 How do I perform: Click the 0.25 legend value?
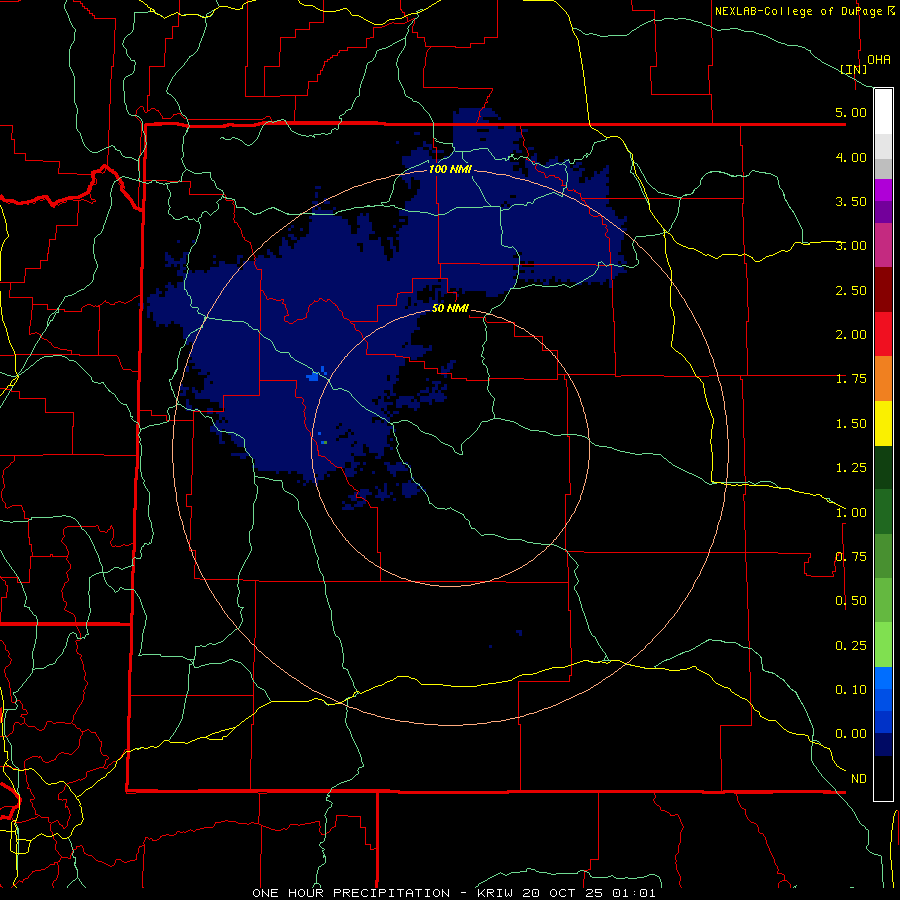pyautogui.click(x=851, y=646)
